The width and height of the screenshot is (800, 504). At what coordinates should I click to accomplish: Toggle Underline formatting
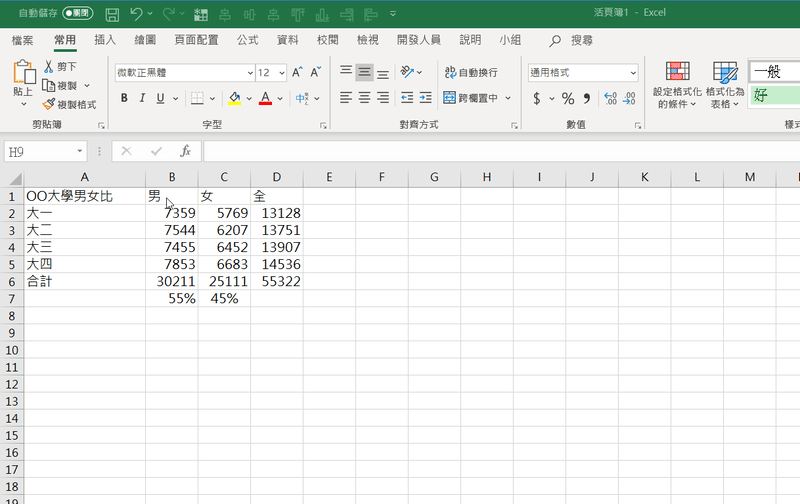[160, 98]
